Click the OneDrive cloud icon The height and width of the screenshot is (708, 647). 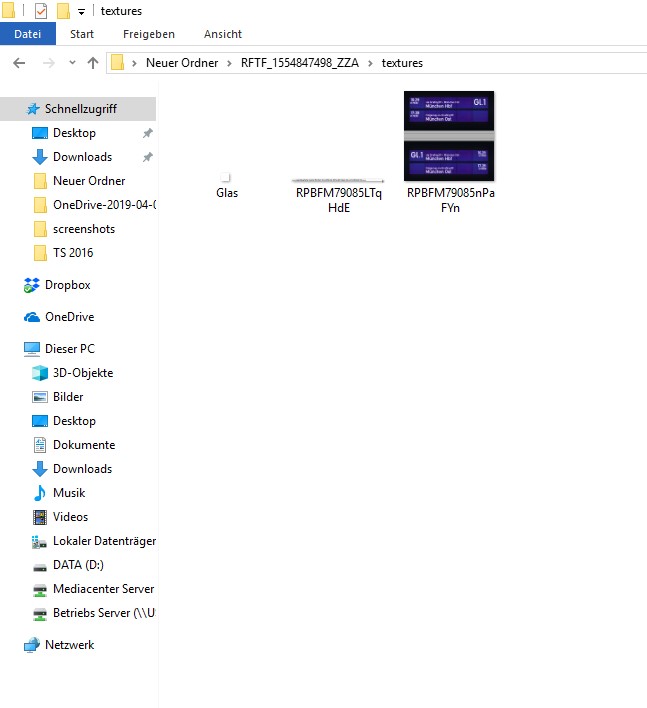pyautogui.click(x=32, y=317)
